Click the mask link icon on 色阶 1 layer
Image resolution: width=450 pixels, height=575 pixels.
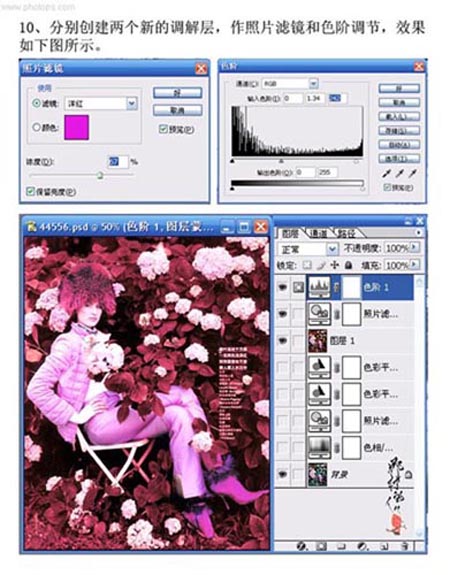point(337,288)
